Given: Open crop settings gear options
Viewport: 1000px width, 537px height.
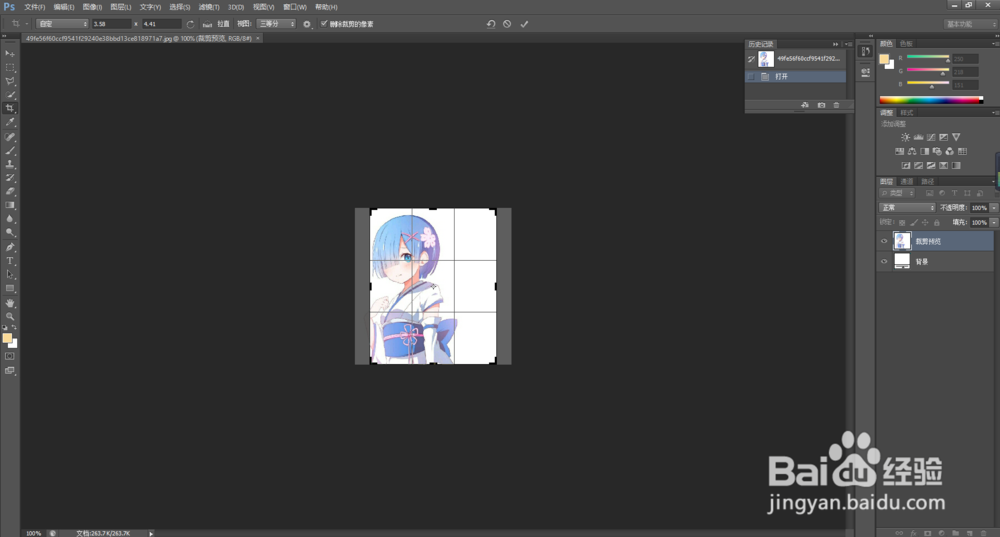Looking at the screenshot, I should 307,24.
